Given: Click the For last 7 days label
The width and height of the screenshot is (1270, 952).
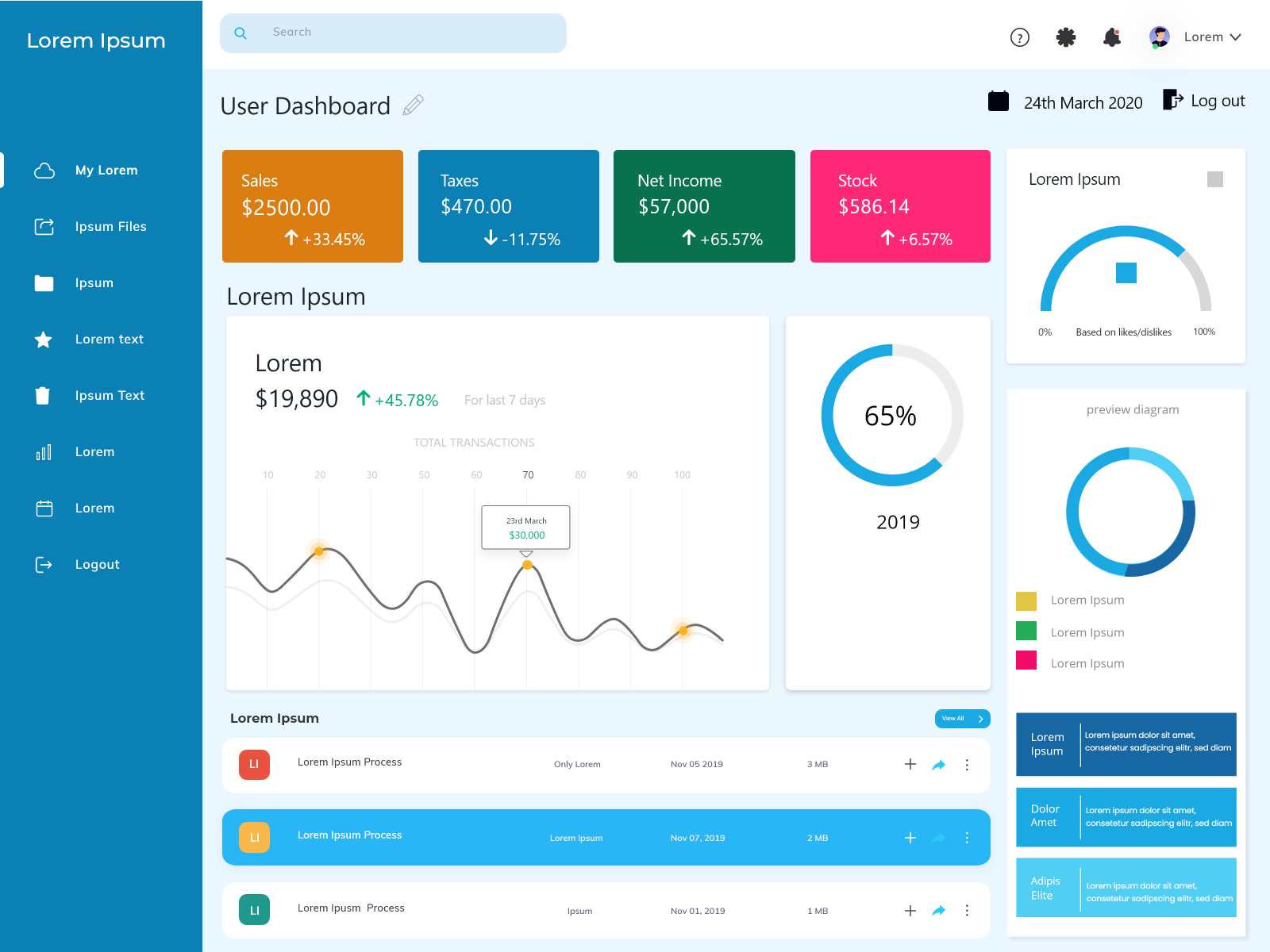Looking at the screenshot, I should click(x=505, y=401).
